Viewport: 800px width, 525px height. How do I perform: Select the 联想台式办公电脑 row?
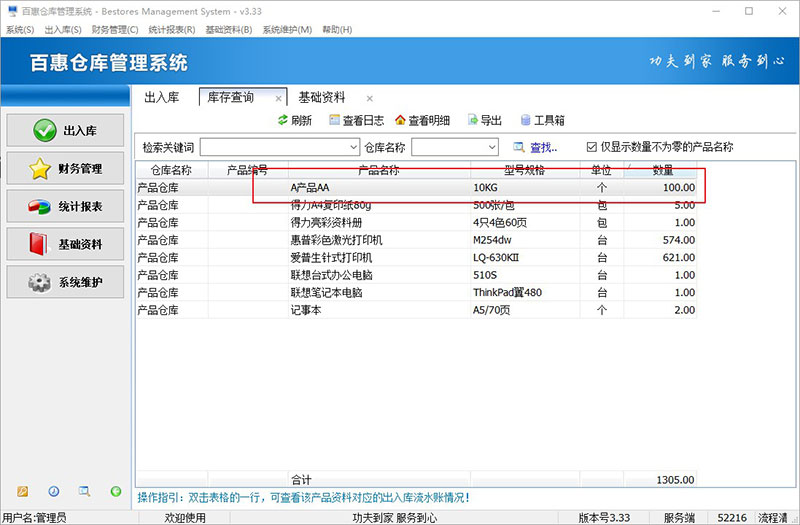click(416, 275)
